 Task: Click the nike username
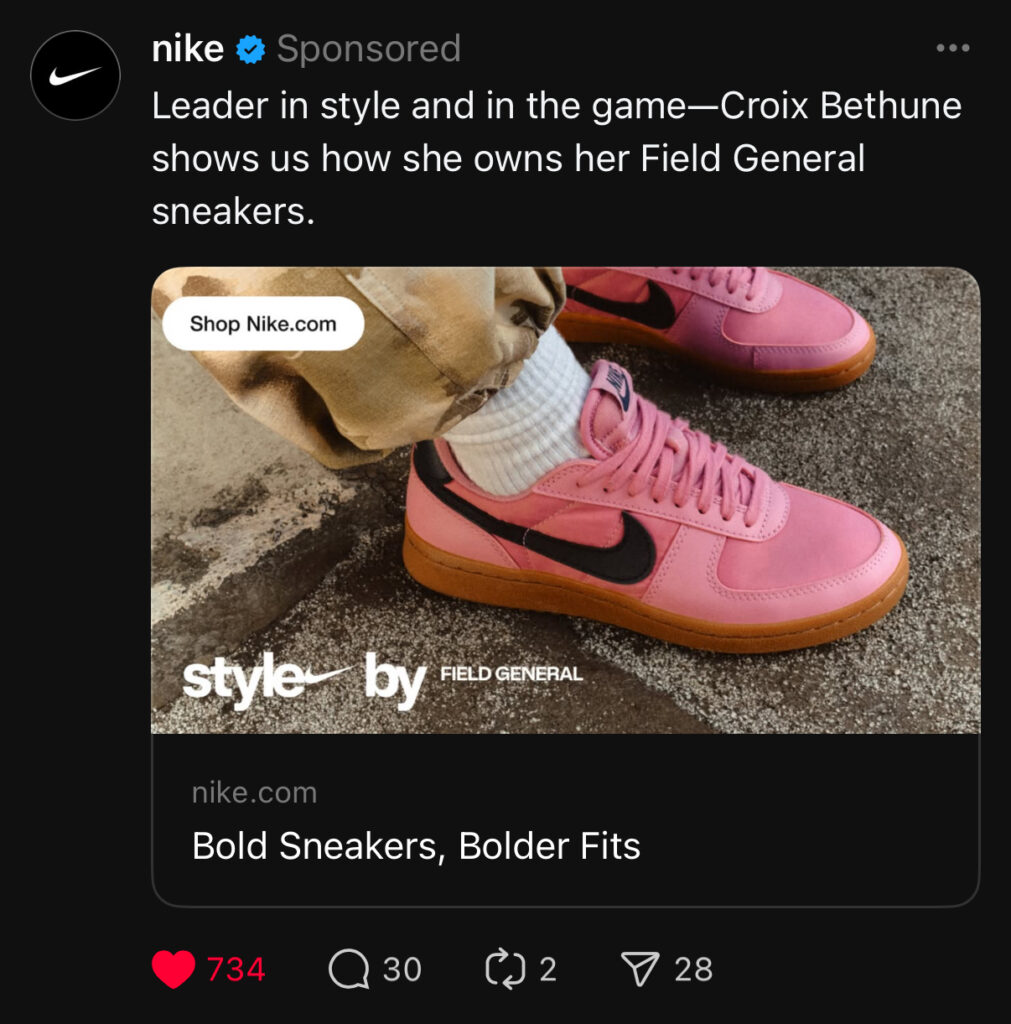pos(187,49)
